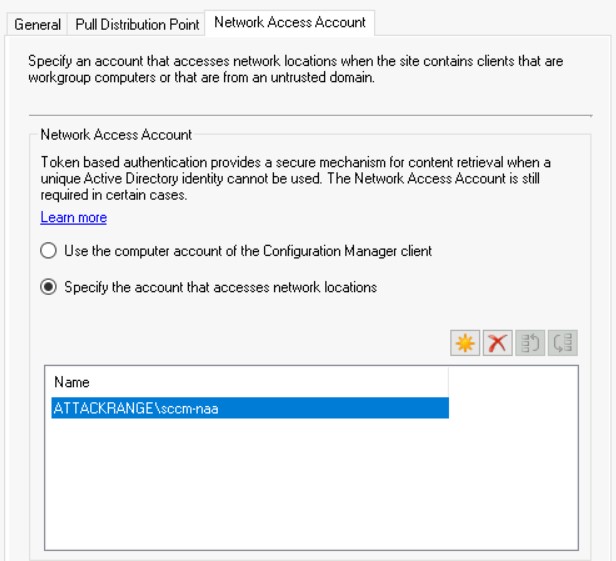This screenshot has width=616, height=561.
Task: Click 'Specify the account that accesses' label text
Action: point(220,287)
